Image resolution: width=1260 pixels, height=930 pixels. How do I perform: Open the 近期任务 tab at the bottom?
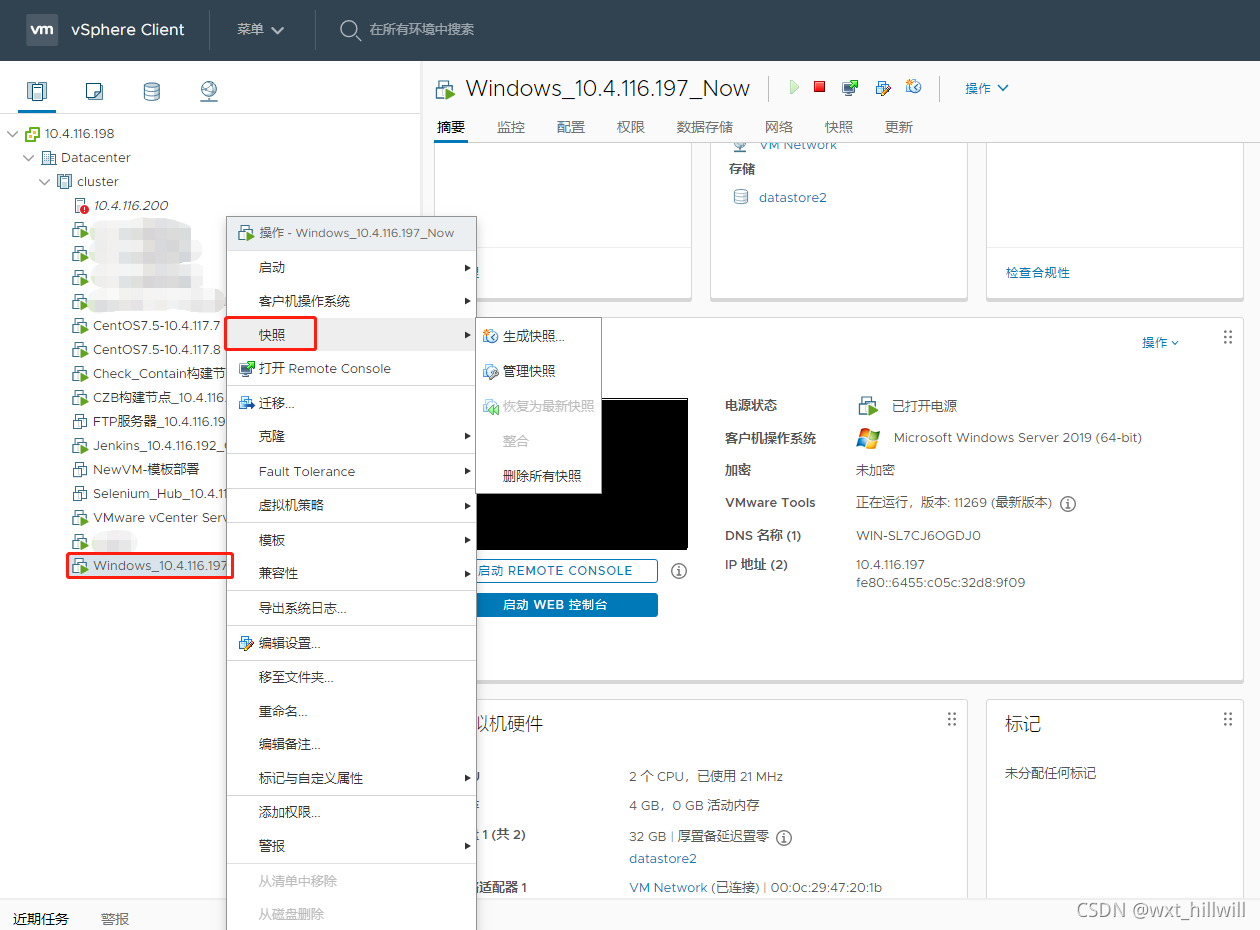tap(41, 918)
